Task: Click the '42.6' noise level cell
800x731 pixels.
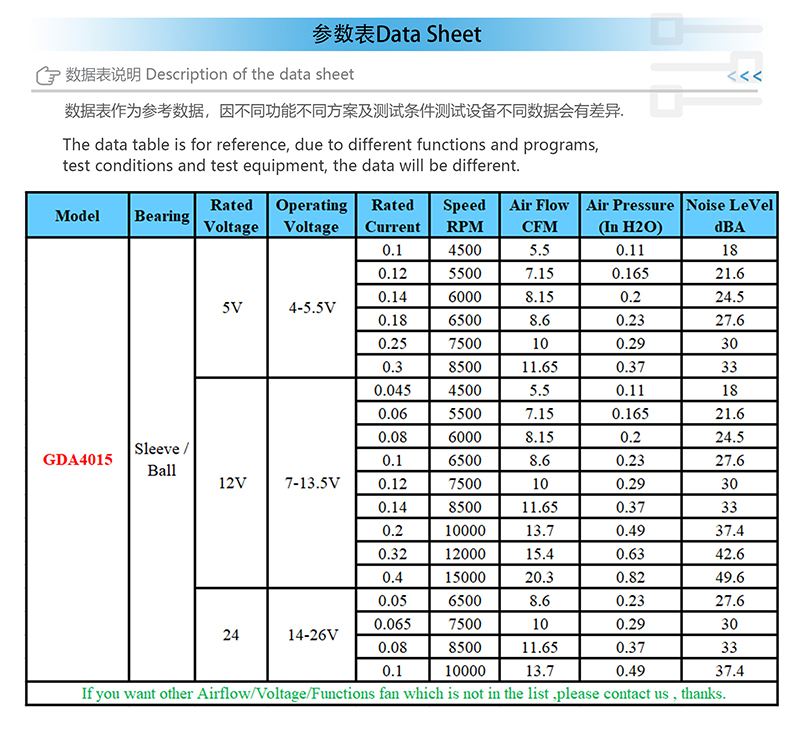Action: [x=730, y=554]
